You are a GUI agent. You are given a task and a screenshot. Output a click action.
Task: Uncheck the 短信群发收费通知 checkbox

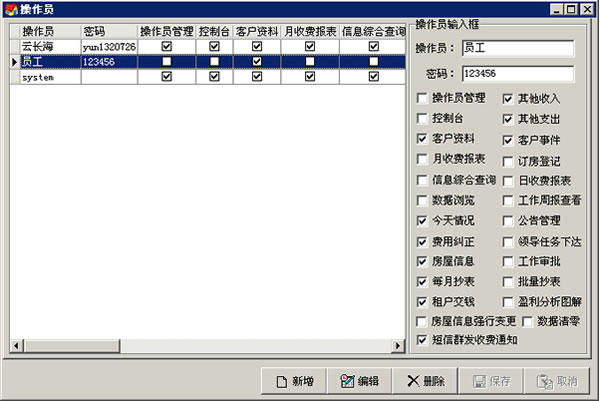pyautogui.click(x=422, y=340)
